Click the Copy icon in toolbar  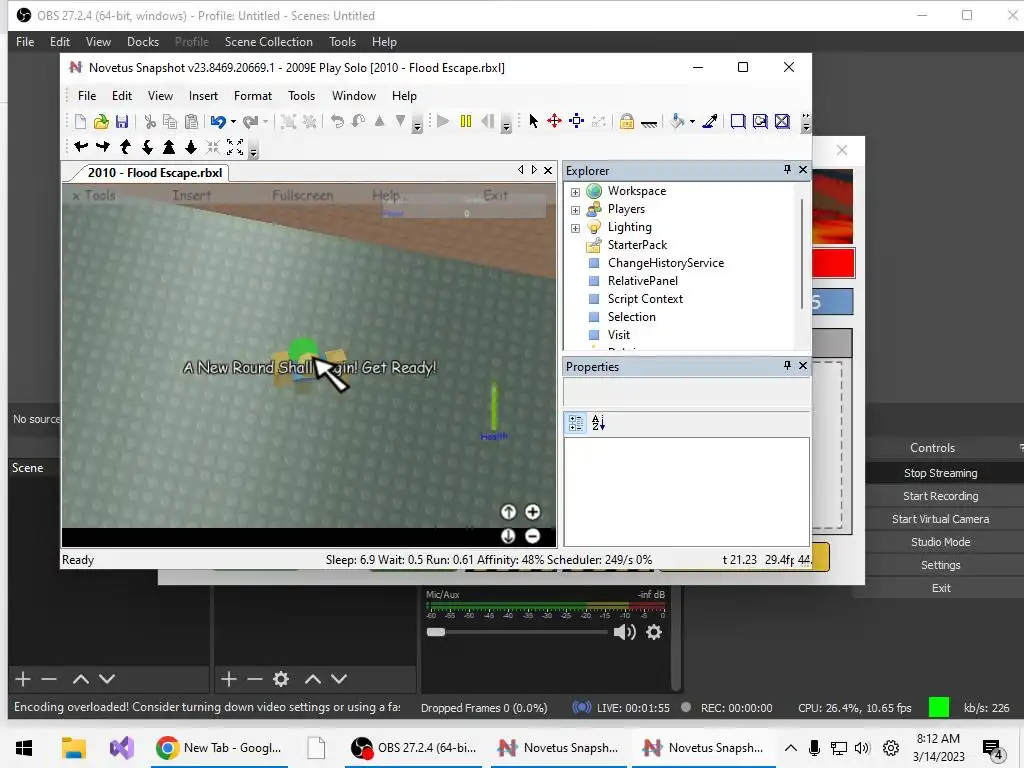170,121
